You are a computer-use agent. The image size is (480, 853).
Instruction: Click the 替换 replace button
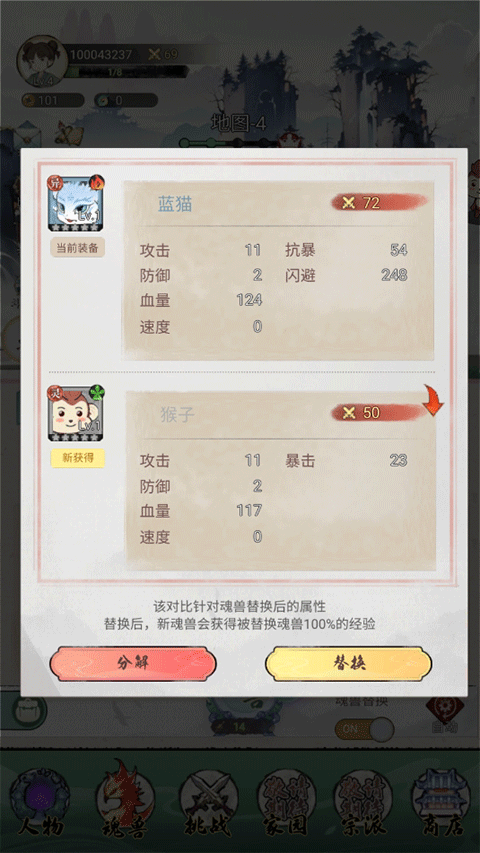pyautogui.click(x=348, y=663)
